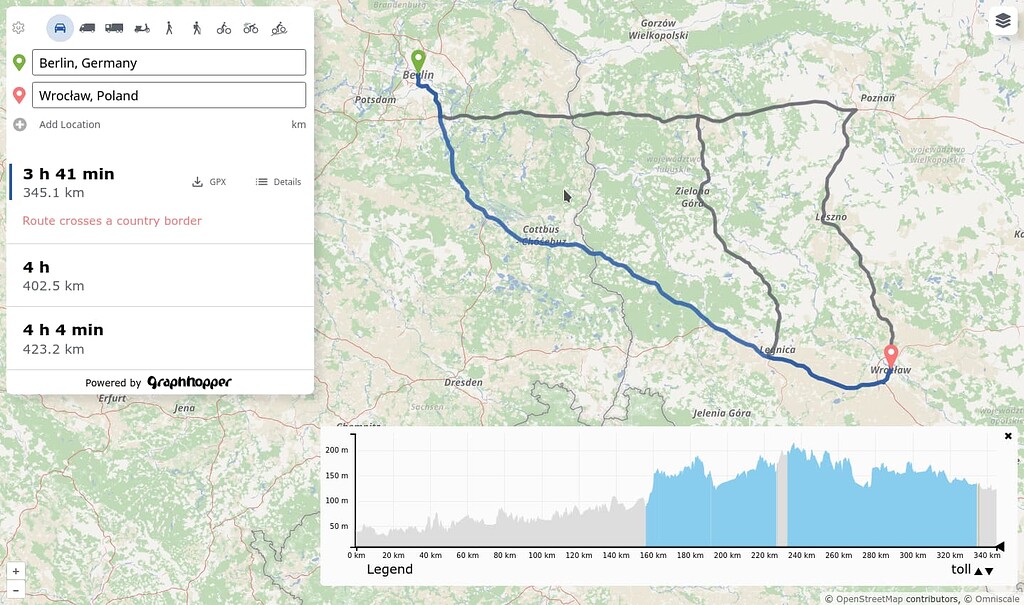Open the routing settings gear

[x=18, y=28]
